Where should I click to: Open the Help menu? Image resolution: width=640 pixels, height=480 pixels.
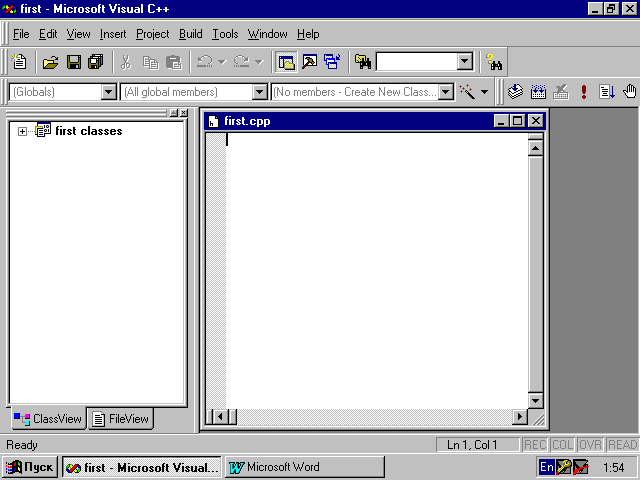point(308,34)
